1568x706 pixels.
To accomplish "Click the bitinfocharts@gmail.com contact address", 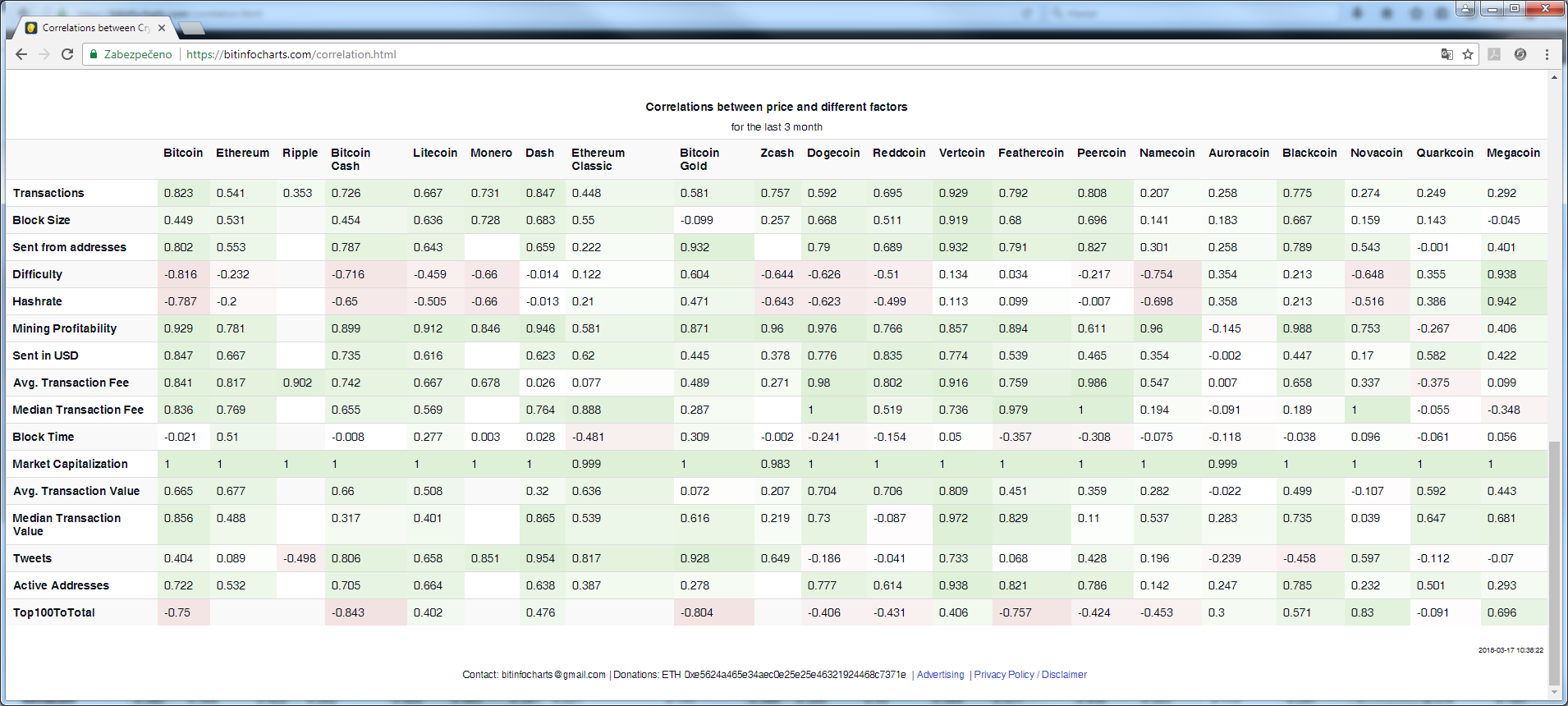I will tap(553, 675).
